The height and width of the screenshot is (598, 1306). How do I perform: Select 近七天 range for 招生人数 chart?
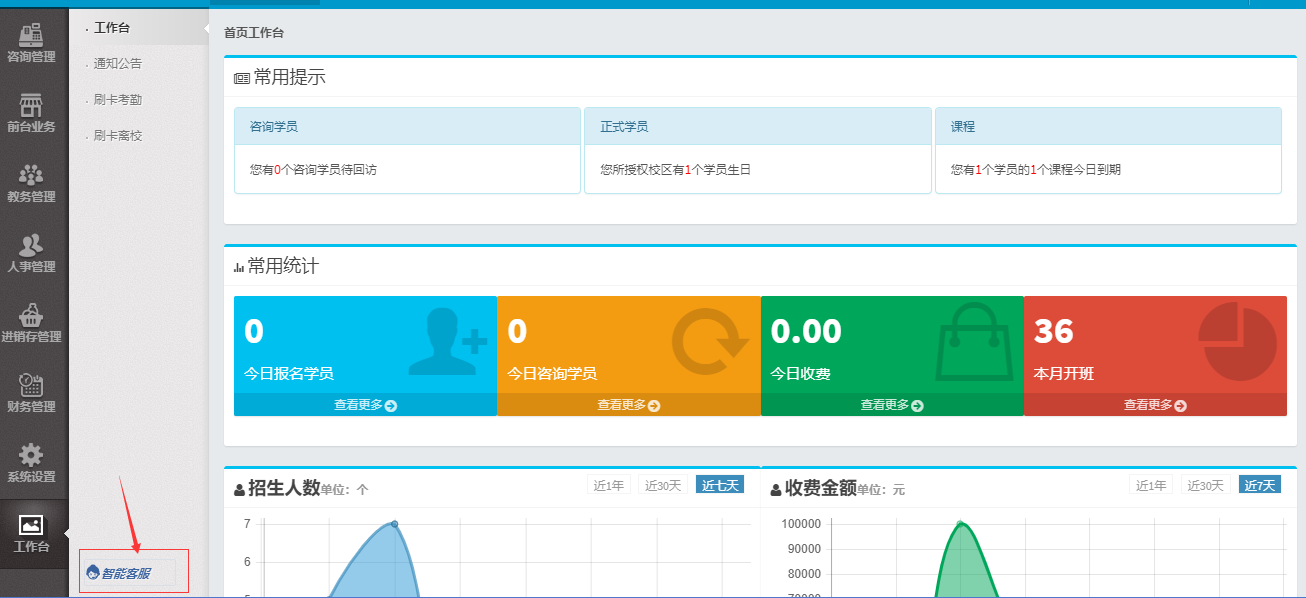pyautogui.click(x=720, y=485)
